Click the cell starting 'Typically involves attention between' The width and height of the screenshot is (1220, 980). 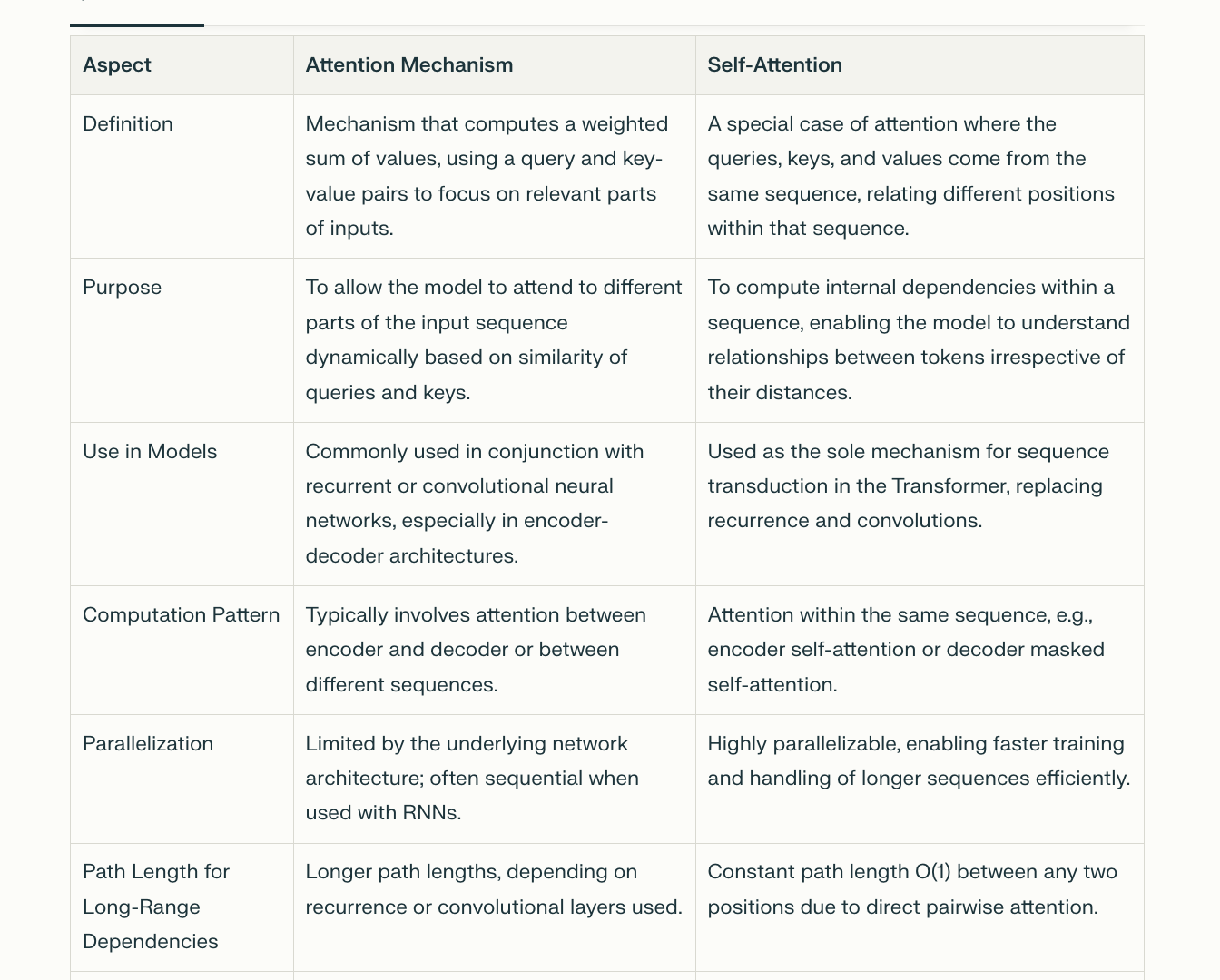point(477,650)
